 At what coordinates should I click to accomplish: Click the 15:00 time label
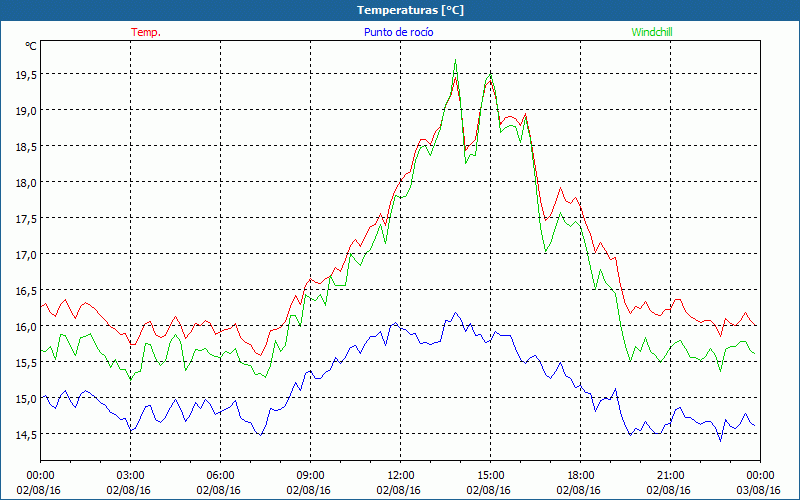tap(490, 475)
